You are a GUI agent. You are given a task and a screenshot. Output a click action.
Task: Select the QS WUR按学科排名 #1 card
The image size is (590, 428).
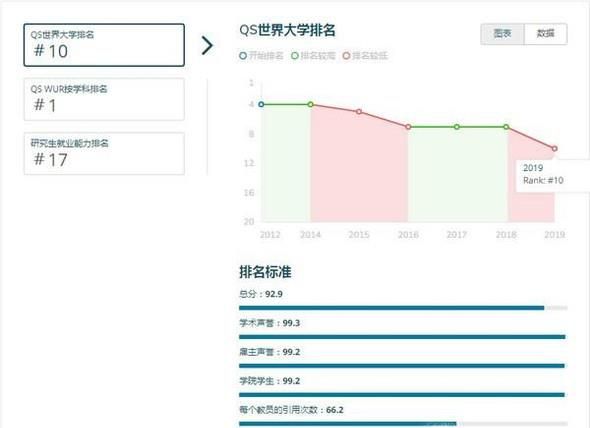pyautogui.click(x=104, y=99)
